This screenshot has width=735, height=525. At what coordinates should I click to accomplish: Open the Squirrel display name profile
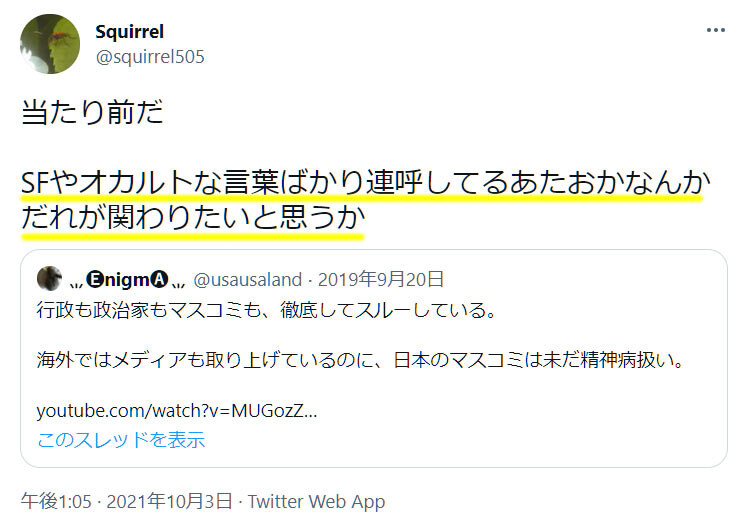tap(129, 32)
